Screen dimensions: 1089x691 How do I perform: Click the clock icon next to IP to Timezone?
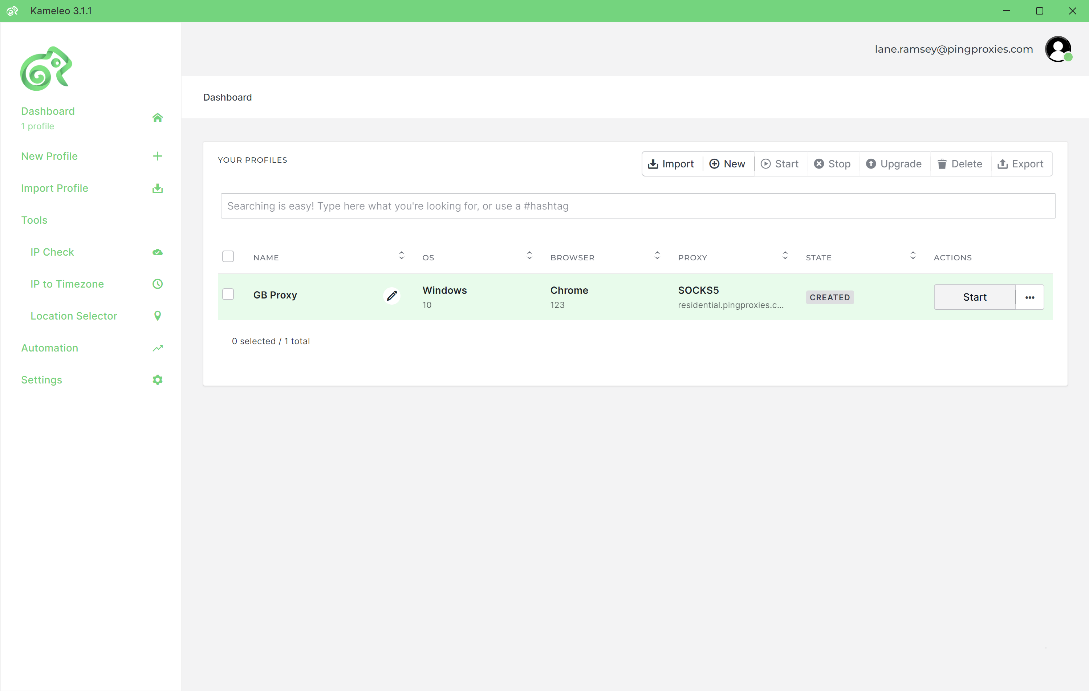coord(158,284)
